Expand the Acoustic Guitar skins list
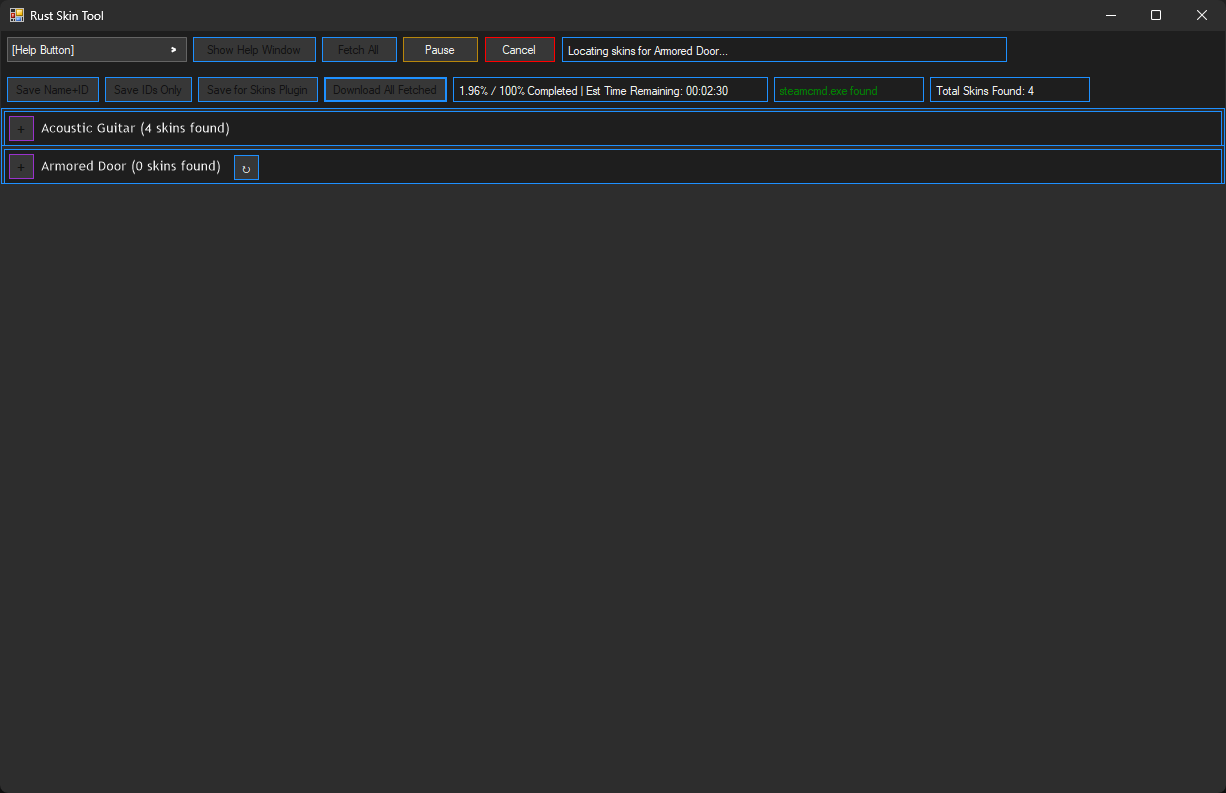Image resolution: width=1226 pixels, height=793 pixels. coord(21,128)
